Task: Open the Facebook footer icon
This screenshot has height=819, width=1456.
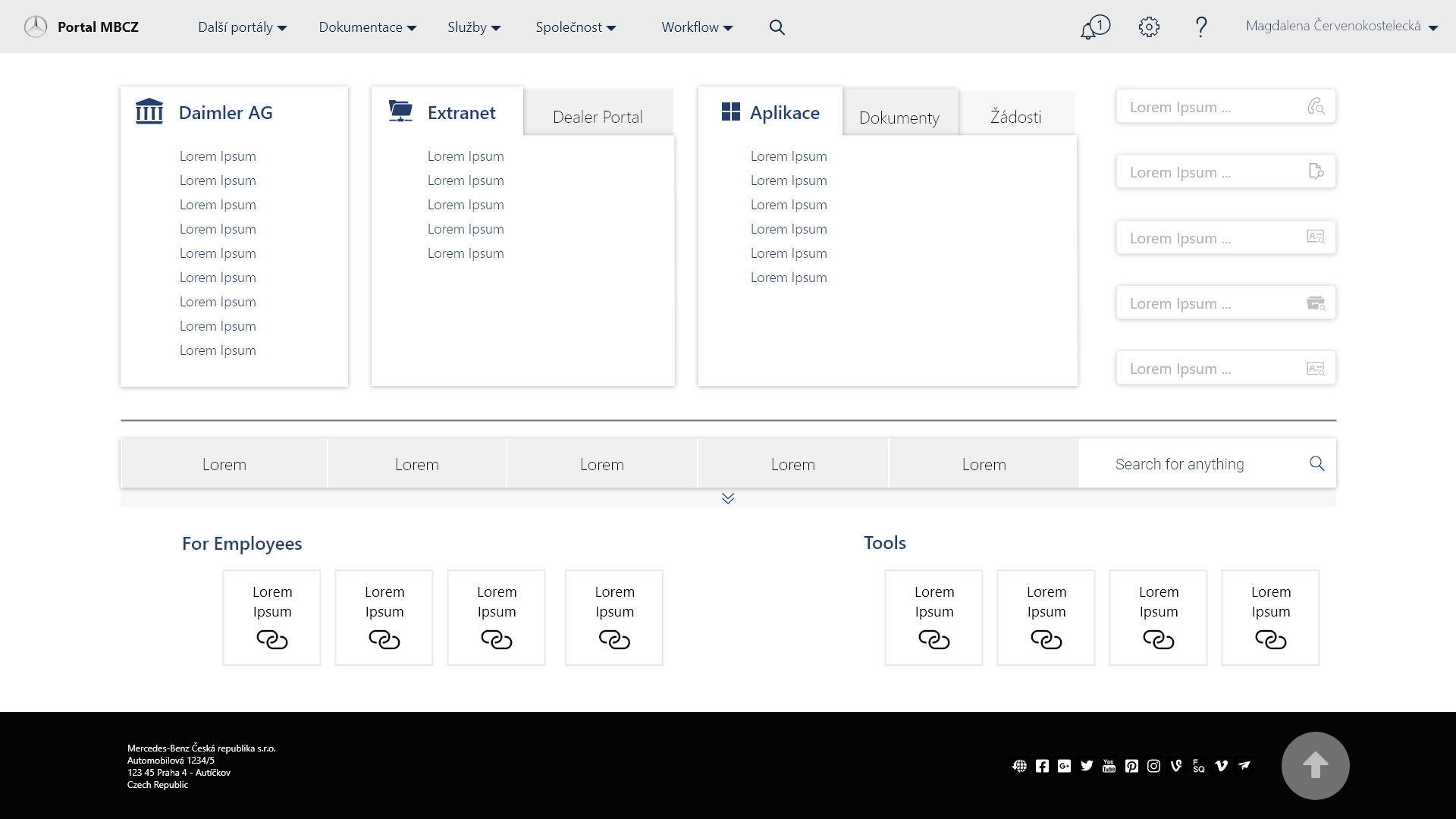Action: point(1042,766)
